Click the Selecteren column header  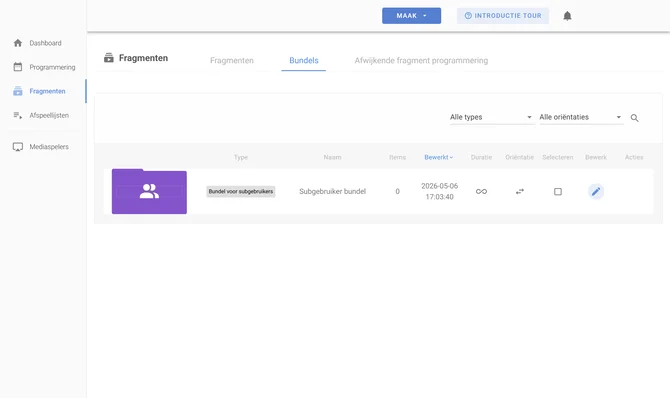point(558,157)
